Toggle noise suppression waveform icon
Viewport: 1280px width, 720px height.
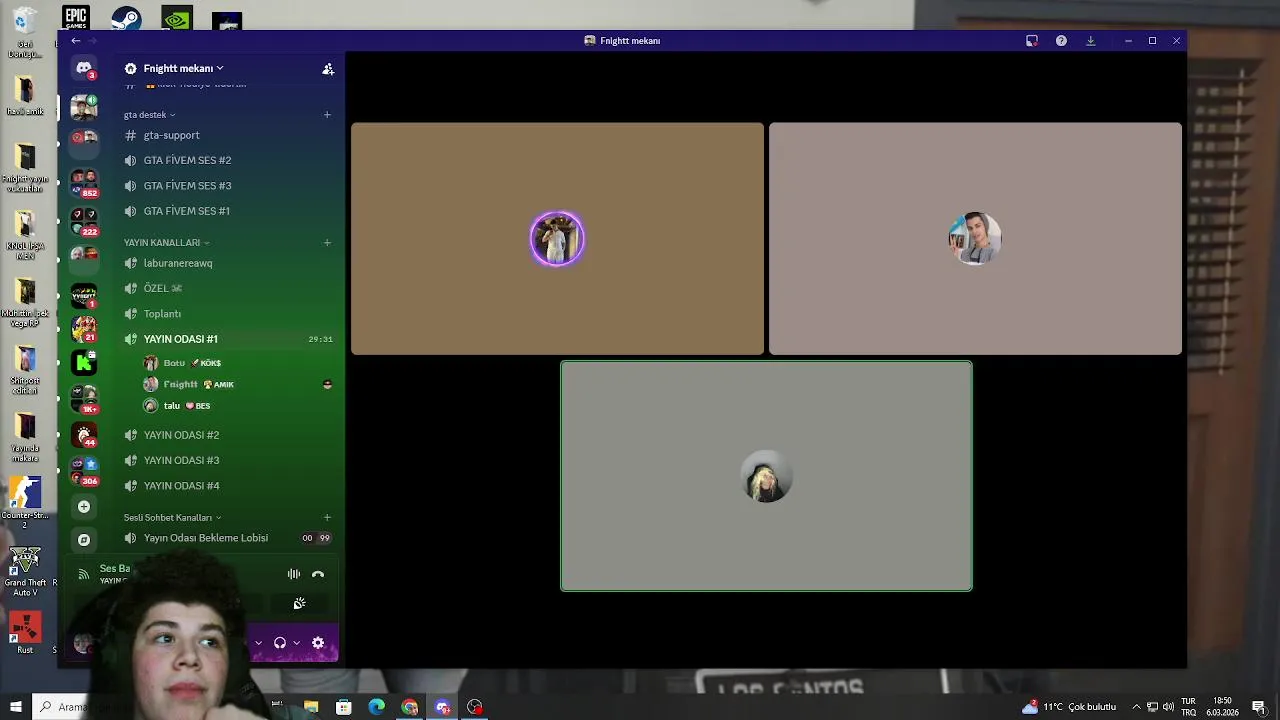294,574
